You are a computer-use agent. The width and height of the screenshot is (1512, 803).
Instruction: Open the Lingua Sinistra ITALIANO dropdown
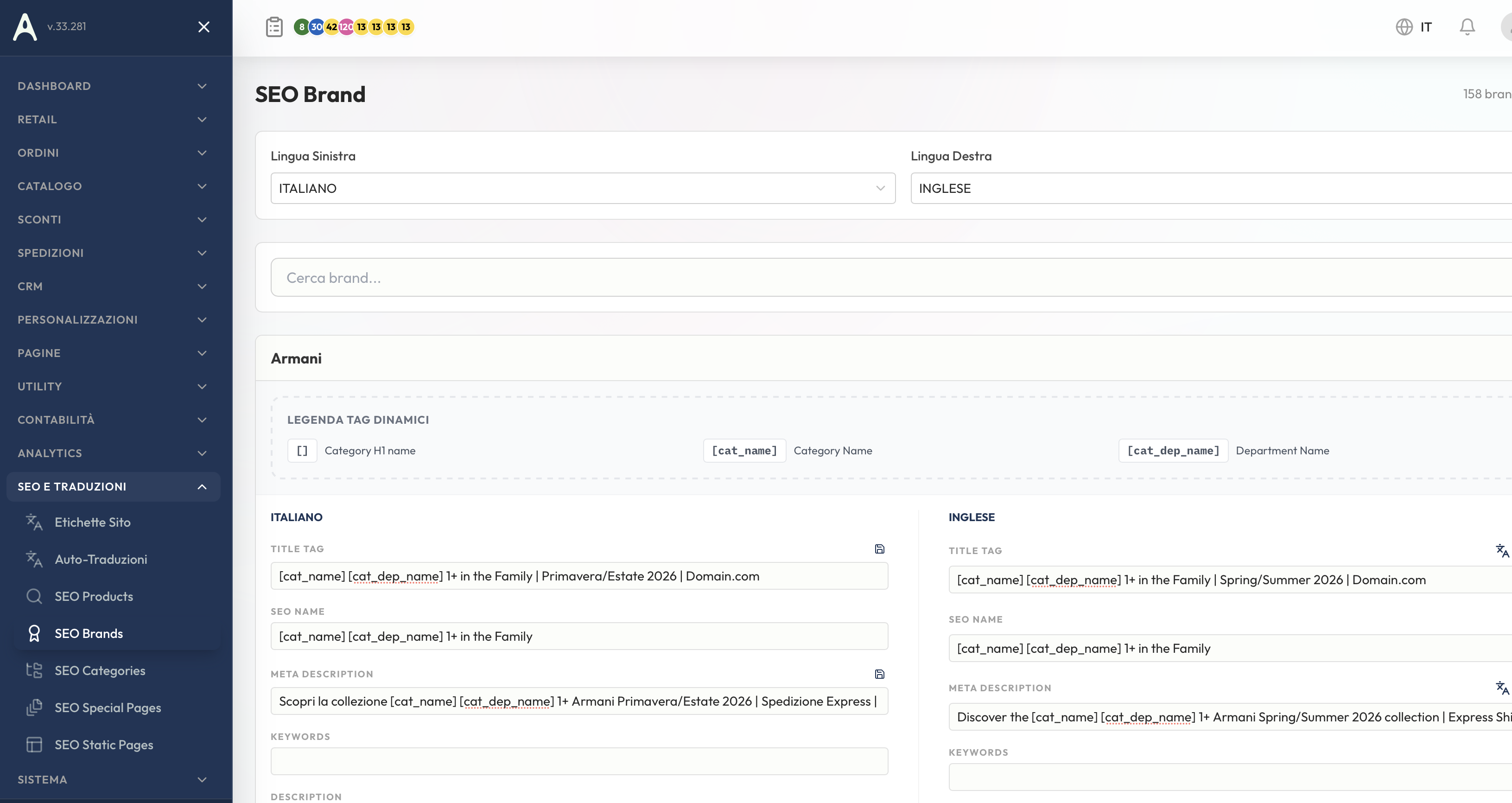(x=583, y=188)
